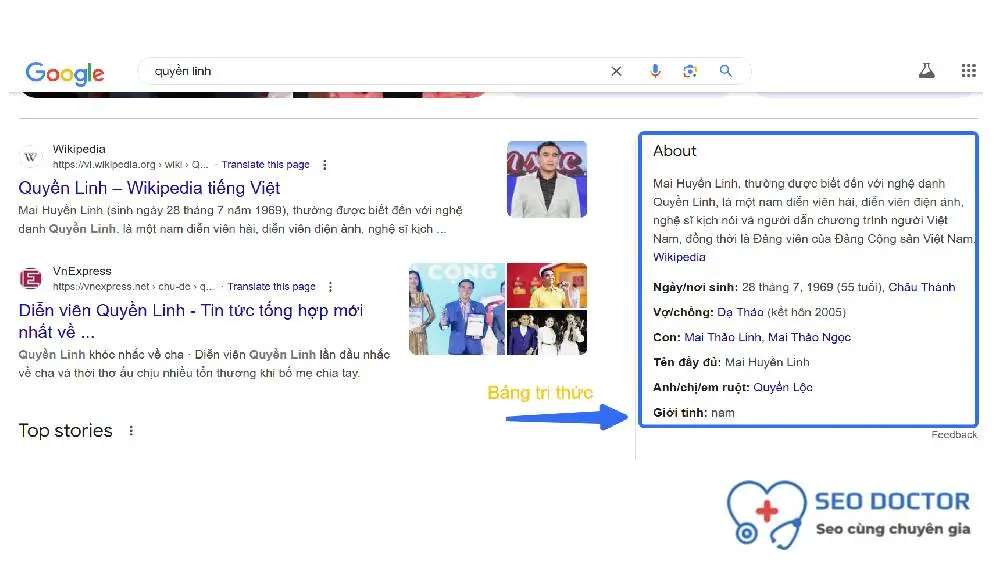Click the About panel biography paragraph
The width and height of the screenshot is (1000, 563).
pyautogui.click(x=813, y=211)
